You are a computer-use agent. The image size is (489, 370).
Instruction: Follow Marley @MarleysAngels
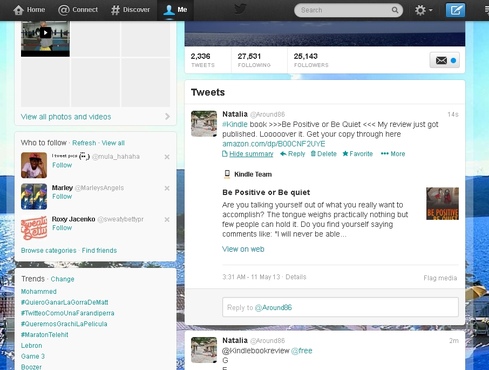(x=62, y=196)
